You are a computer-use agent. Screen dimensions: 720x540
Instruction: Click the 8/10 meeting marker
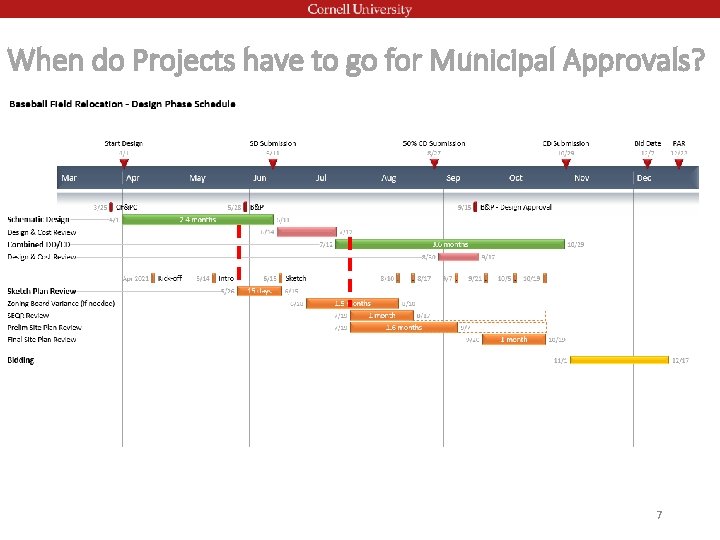(398, 278)
